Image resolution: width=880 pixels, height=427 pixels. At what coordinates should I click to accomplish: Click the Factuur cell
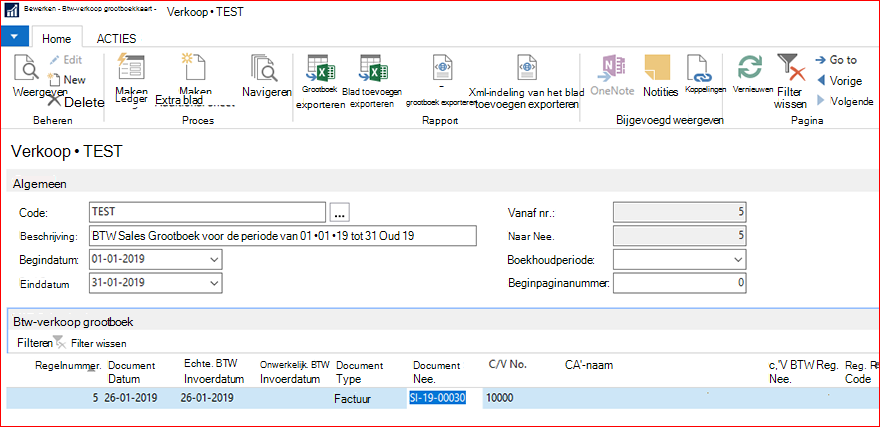pos(354,400)
